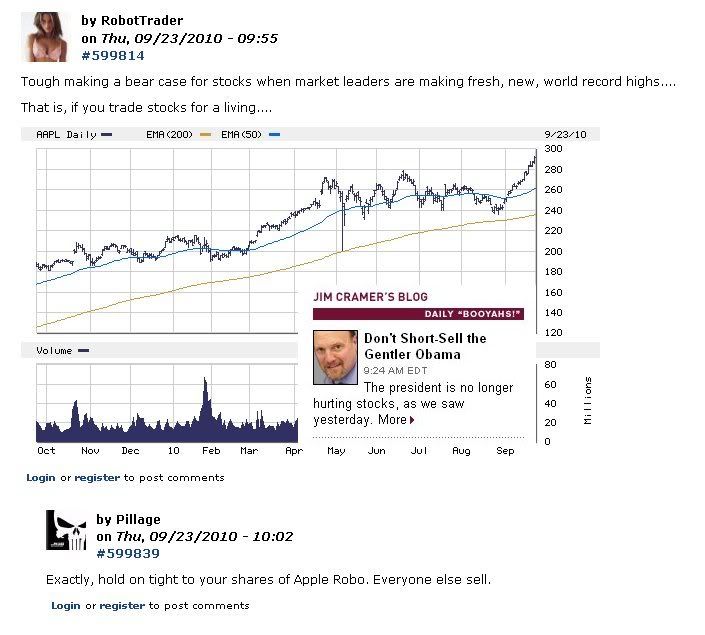The width and height of the screenshot is (705, 635).
Task: Open comment permalink #599814
Action: [113, 55]
